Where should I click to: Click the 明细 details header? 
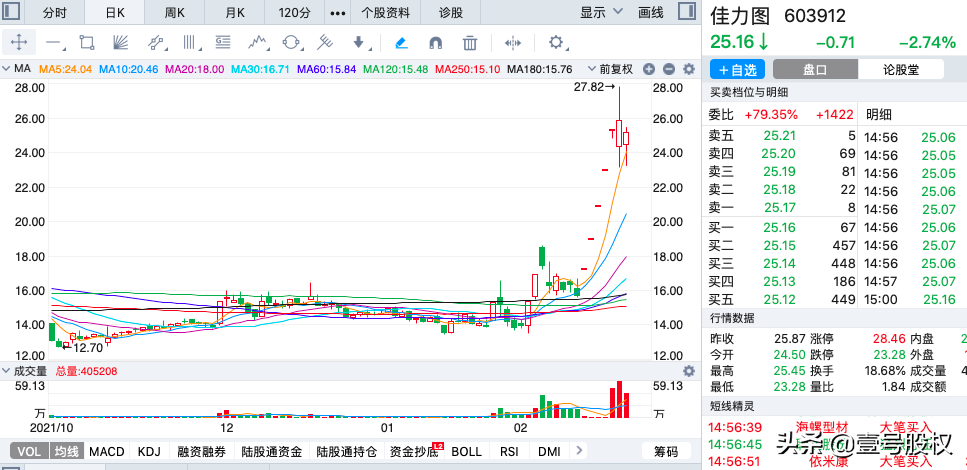(x=878, y=114)
